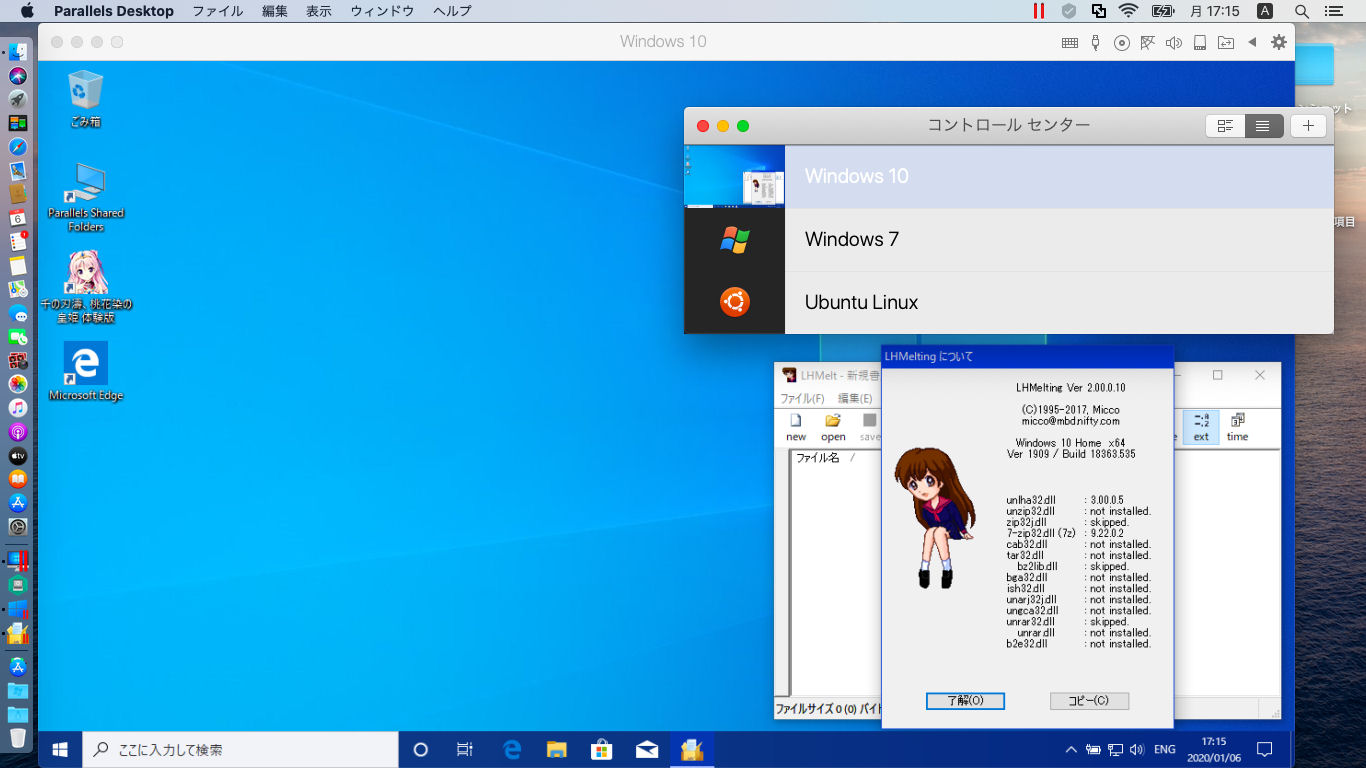This screenshot has width=1366, height=768.
Task: Open the macOS ウィンドウ menu
Action: [382, 11]
